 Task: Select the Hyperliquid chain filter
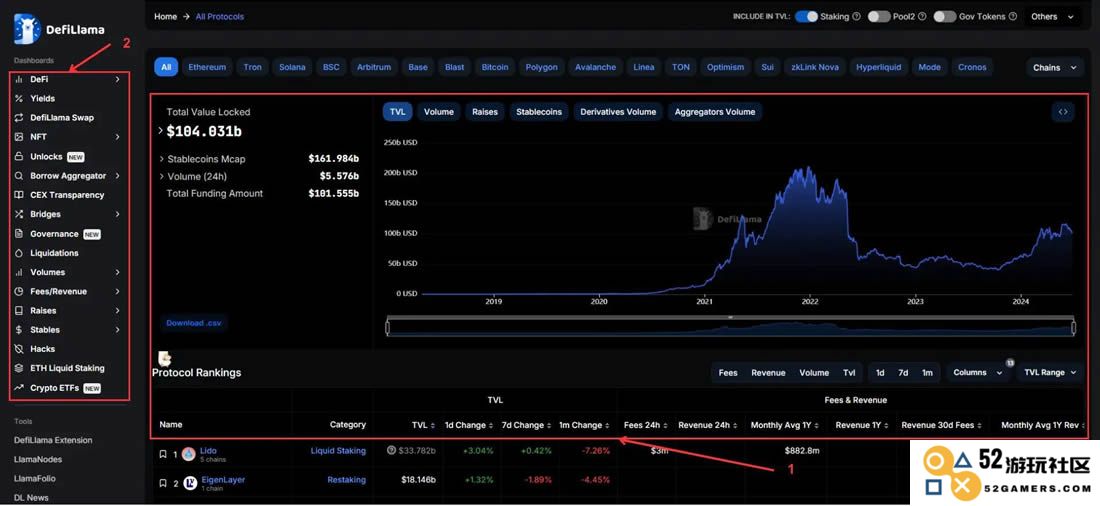pos(881,67)
